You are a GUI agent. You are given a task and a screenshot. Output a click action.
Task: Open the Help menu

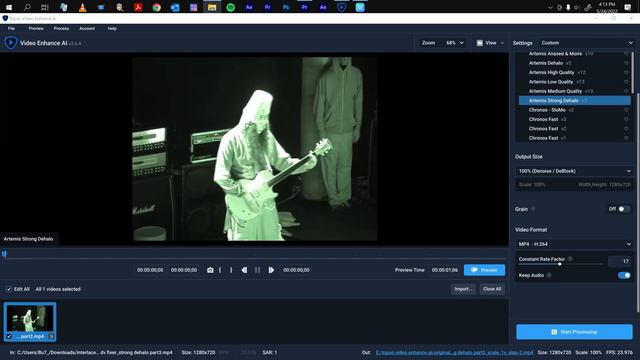click(112, 29)
